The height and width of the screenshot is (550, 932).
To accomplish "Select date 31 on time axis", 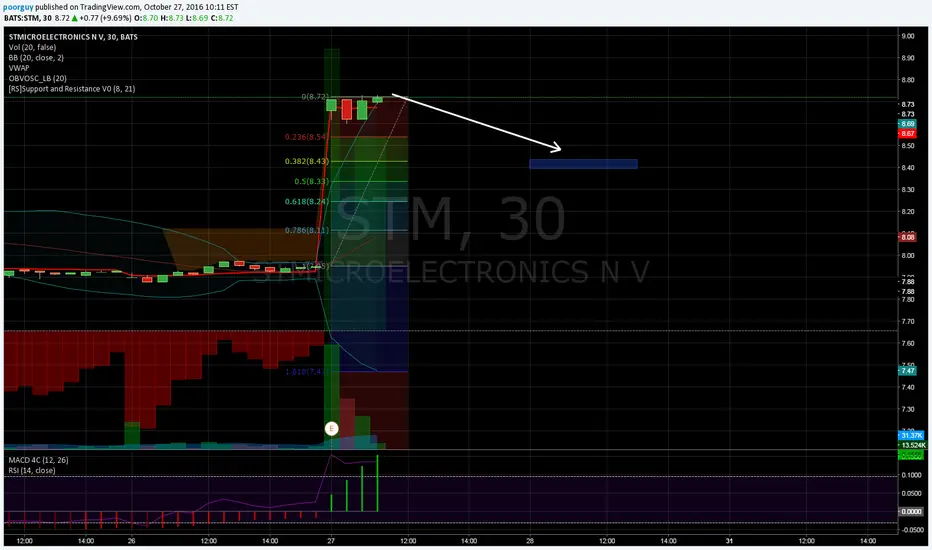I will pyautogui.click(x=729, y=541).
